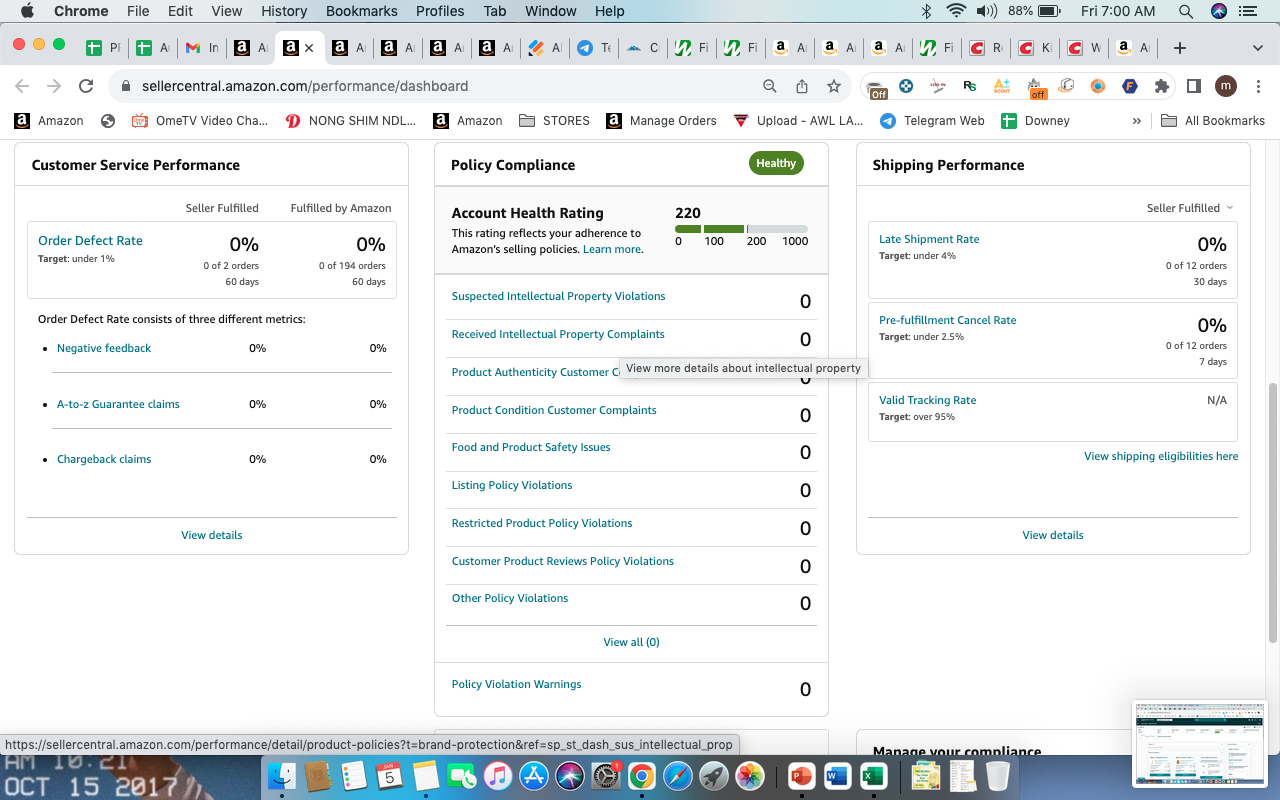1280x800 pixels.
Task: Click the RS extension icon
Action: [970, 86]
